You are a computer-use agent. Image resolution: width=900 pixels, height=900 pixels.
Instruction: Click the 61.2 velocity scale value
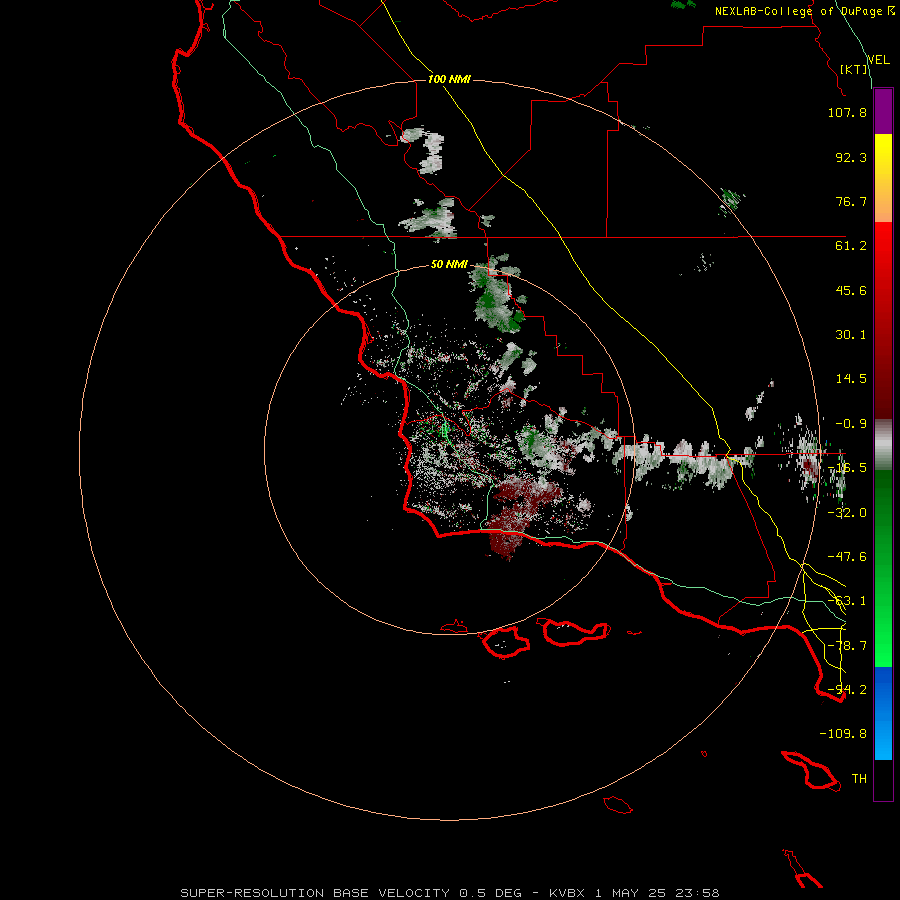(x=851, y=246)
